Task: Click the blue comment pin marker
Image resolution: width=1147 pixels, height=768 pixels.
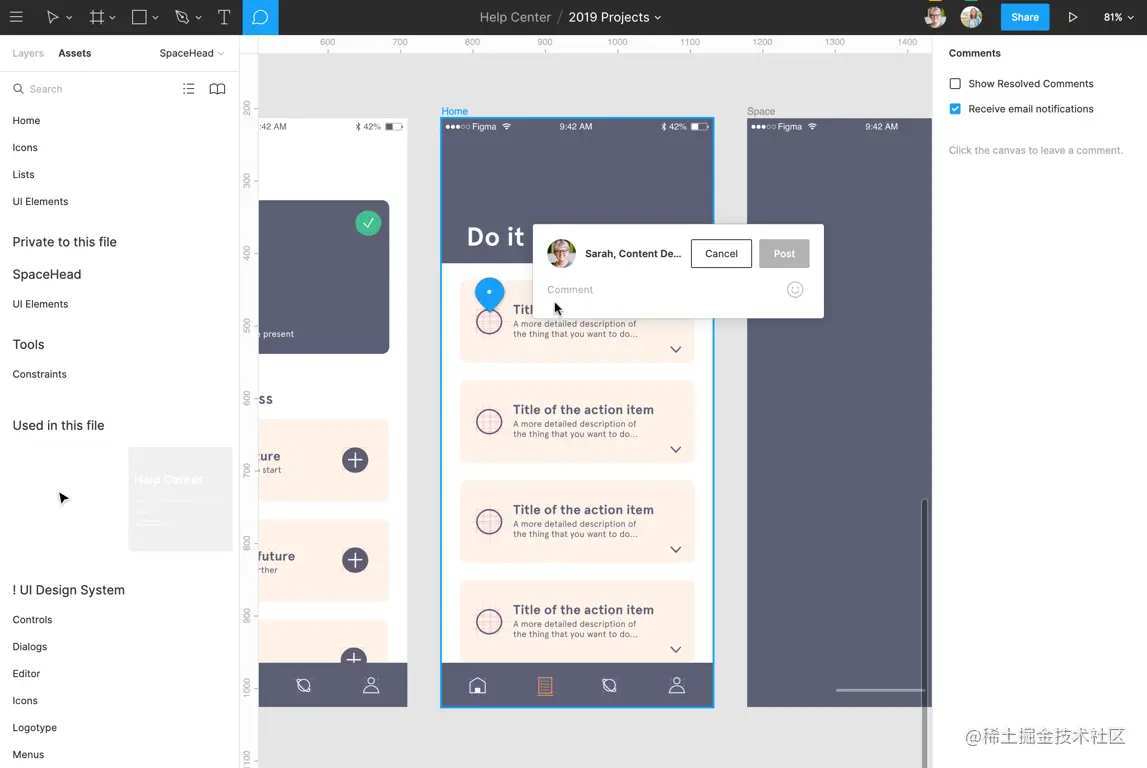Action: 489,293
